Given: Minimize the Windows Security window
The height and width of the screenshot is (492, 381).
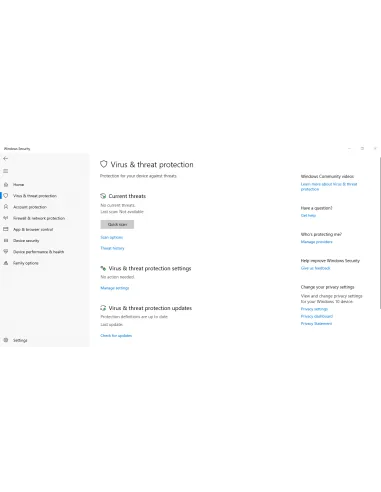Looking at the screenshot, I should pyautogui.click(x=349, y=149).
